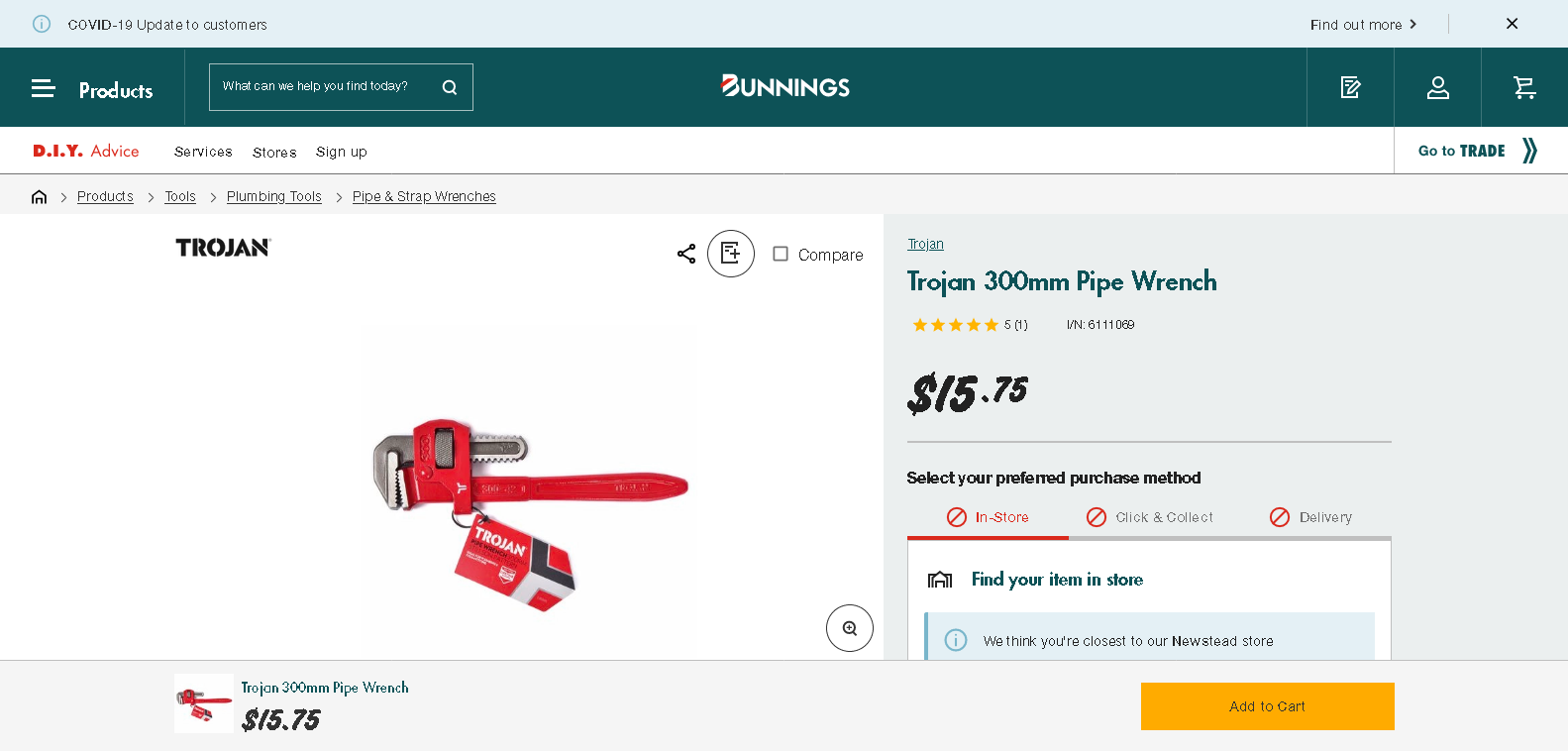
Task: Select the Click & Collect purchase method
Action: 1149,516
